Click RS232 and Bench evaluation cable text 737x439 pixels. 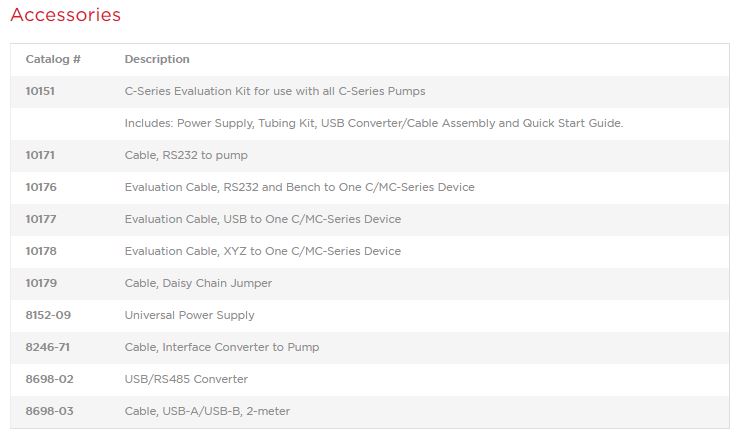pyautogui.click(x=299, y=187)
